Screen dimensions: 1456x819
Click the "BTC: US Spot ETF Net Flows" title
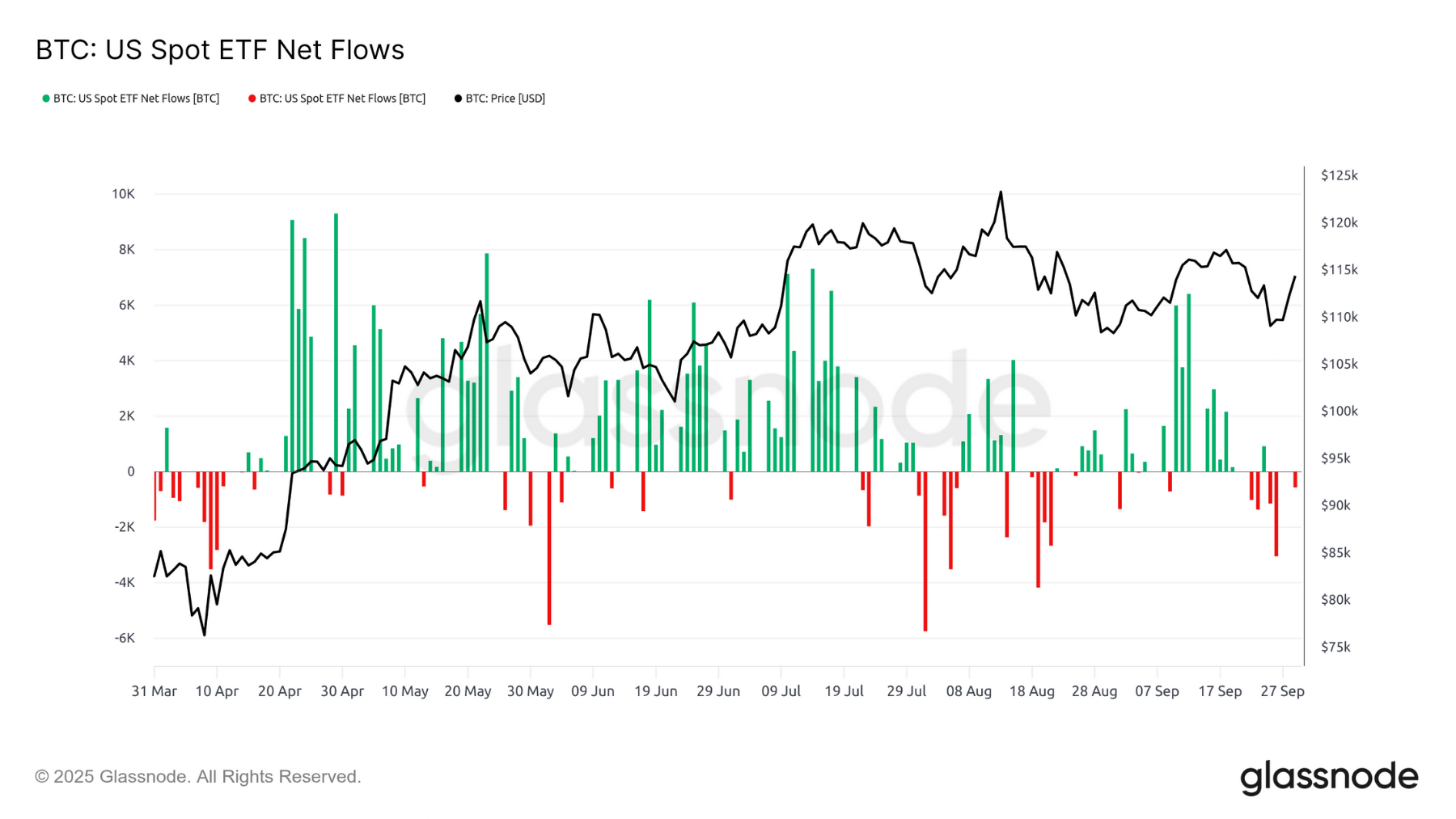(x=220, y=50)
